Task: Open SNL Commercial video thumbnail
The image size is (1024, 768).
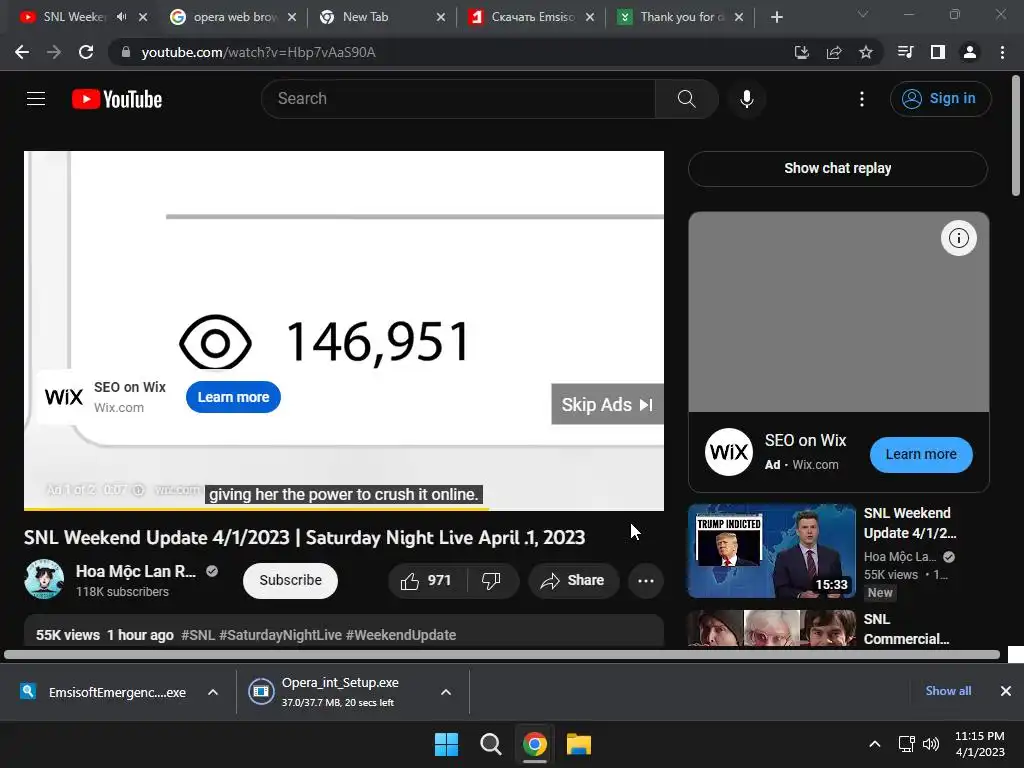Action: (x=771, y=628)
